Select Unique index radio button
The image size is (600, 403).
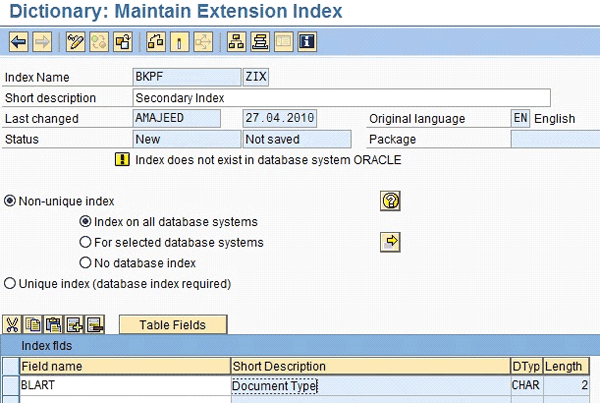(11, 284)
